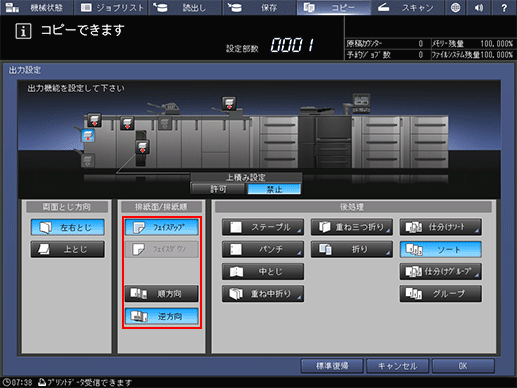This screenshot has height=388, width=517.
Task: Click 標準復帰 to restore defaults
Action: tap(332, 366)
